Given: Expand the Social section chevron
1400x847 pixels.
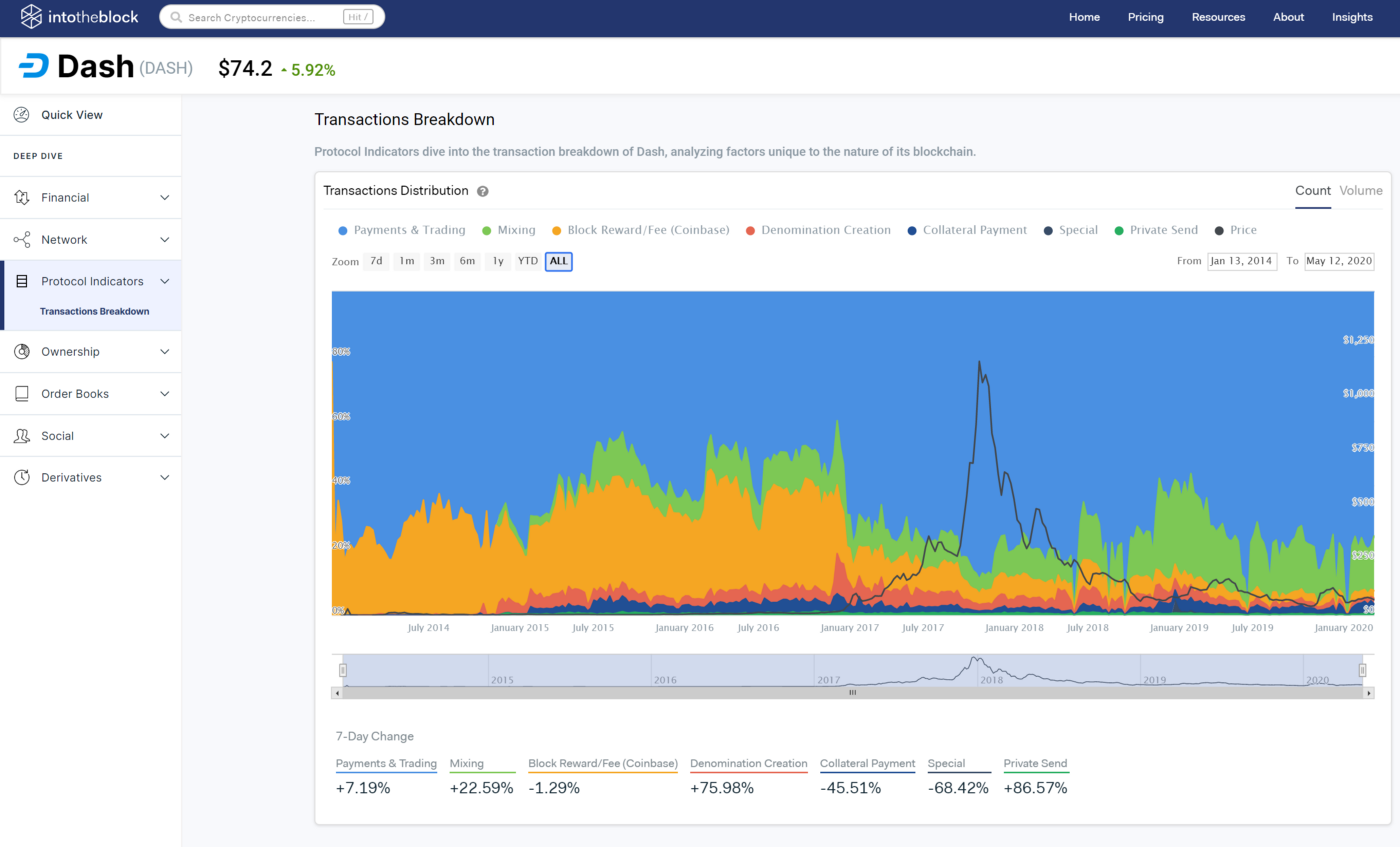Looking at the screenshot, I should (x=165, y=436).
